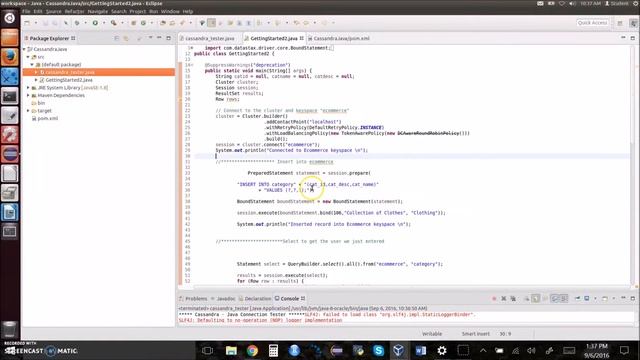Viewport: 640px width, 360px height.
Task: Click the New wizard toolbar icon
Action: tap(27, 23)
